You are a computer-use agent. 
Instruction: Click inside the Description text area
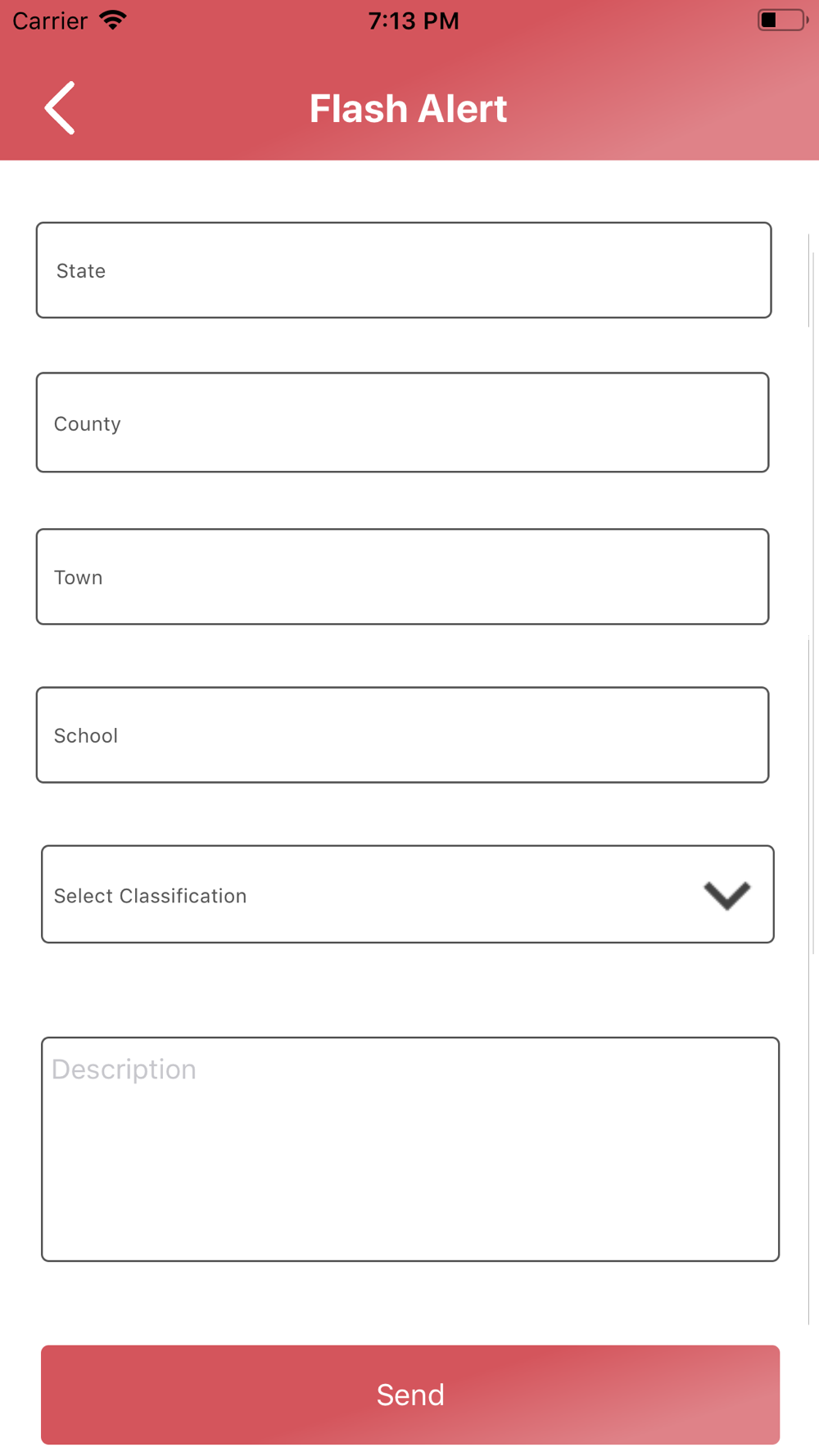tap(410, 1149)
